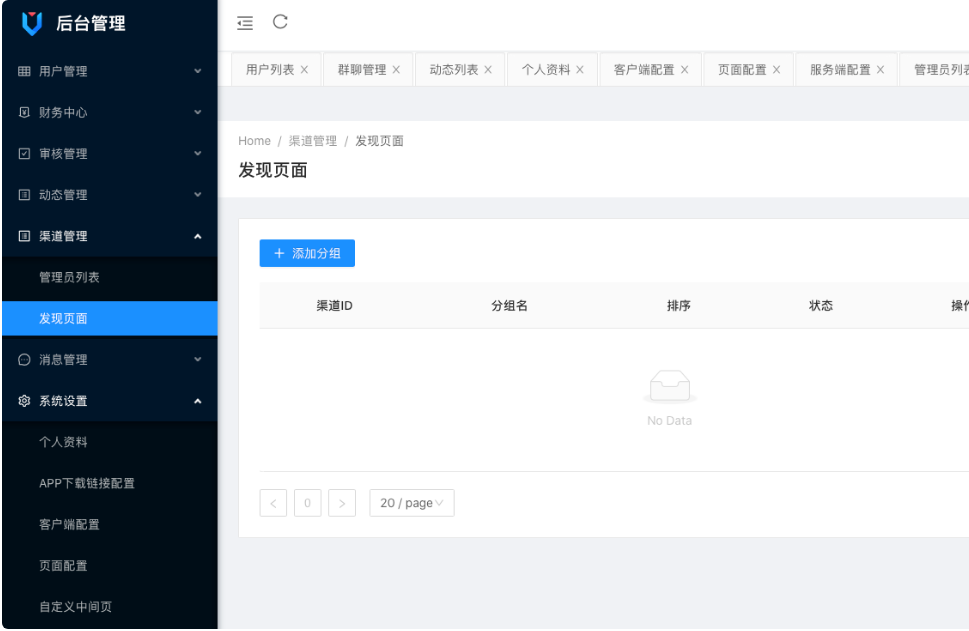Click the Home breadcrumb link
The image size is (969, 631).
254,141
